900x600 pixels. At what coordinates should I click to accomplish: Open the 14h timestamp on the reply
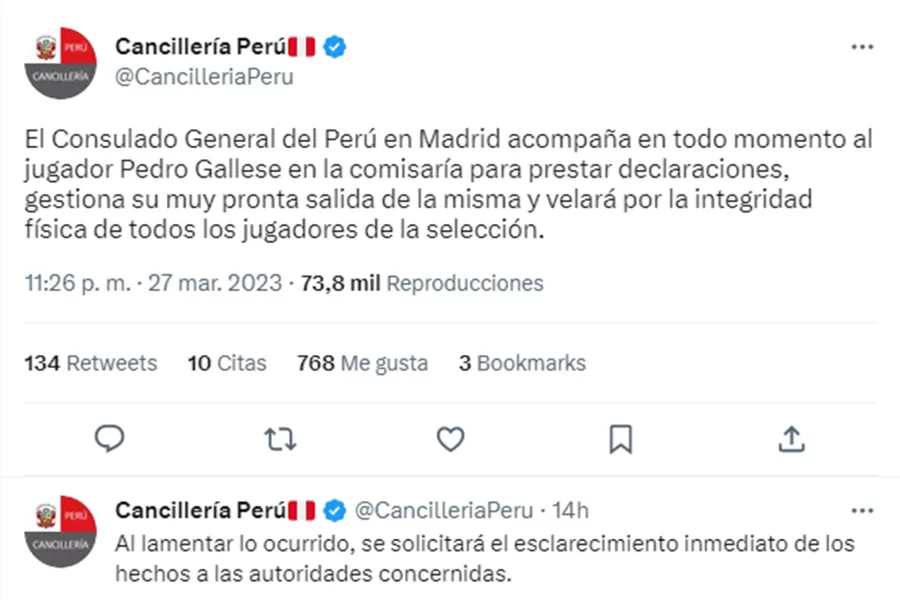[571, 509]
